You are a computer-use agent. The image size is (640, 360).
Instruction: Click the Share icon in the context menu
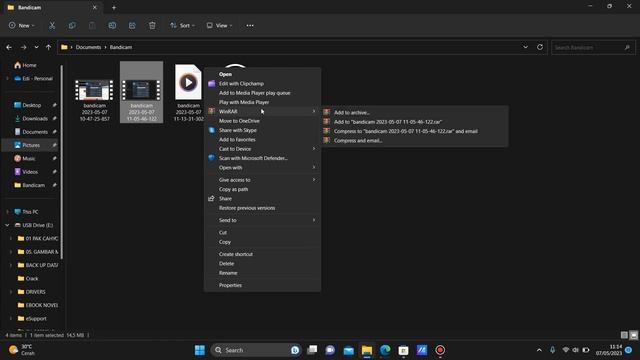pyautogui.click(x=211, y=198)
